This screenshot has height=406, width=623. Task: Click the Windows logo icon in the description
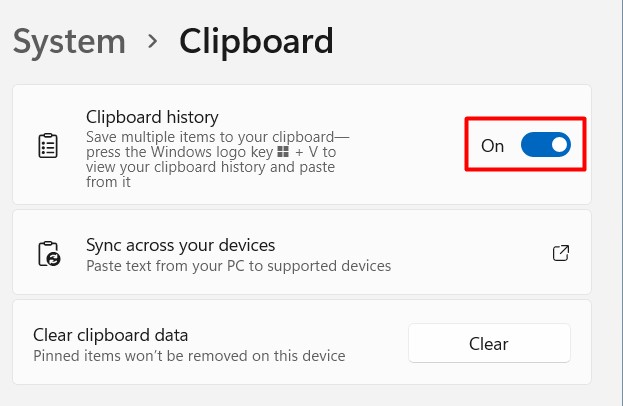(283, 152)
